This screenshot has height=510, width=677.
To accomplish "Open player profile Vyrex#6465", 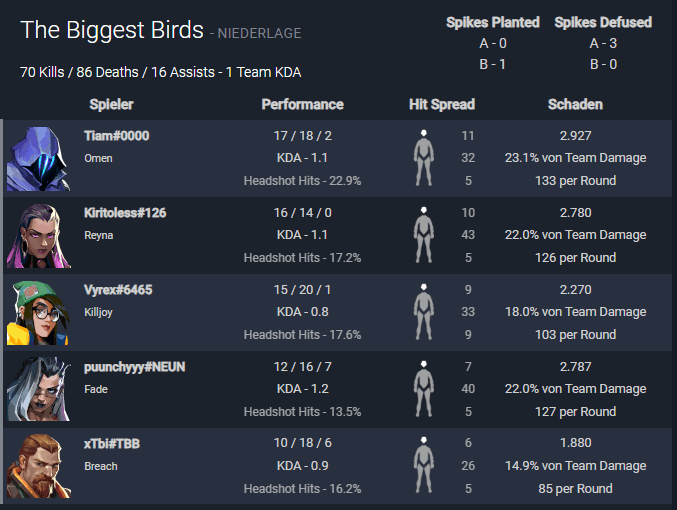I will coord(118,289).
